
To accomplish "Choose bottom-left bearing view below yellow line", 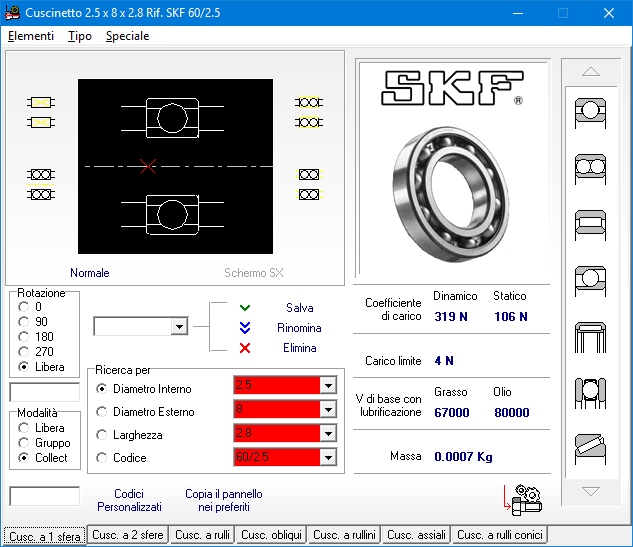I will tap(41, 195).
